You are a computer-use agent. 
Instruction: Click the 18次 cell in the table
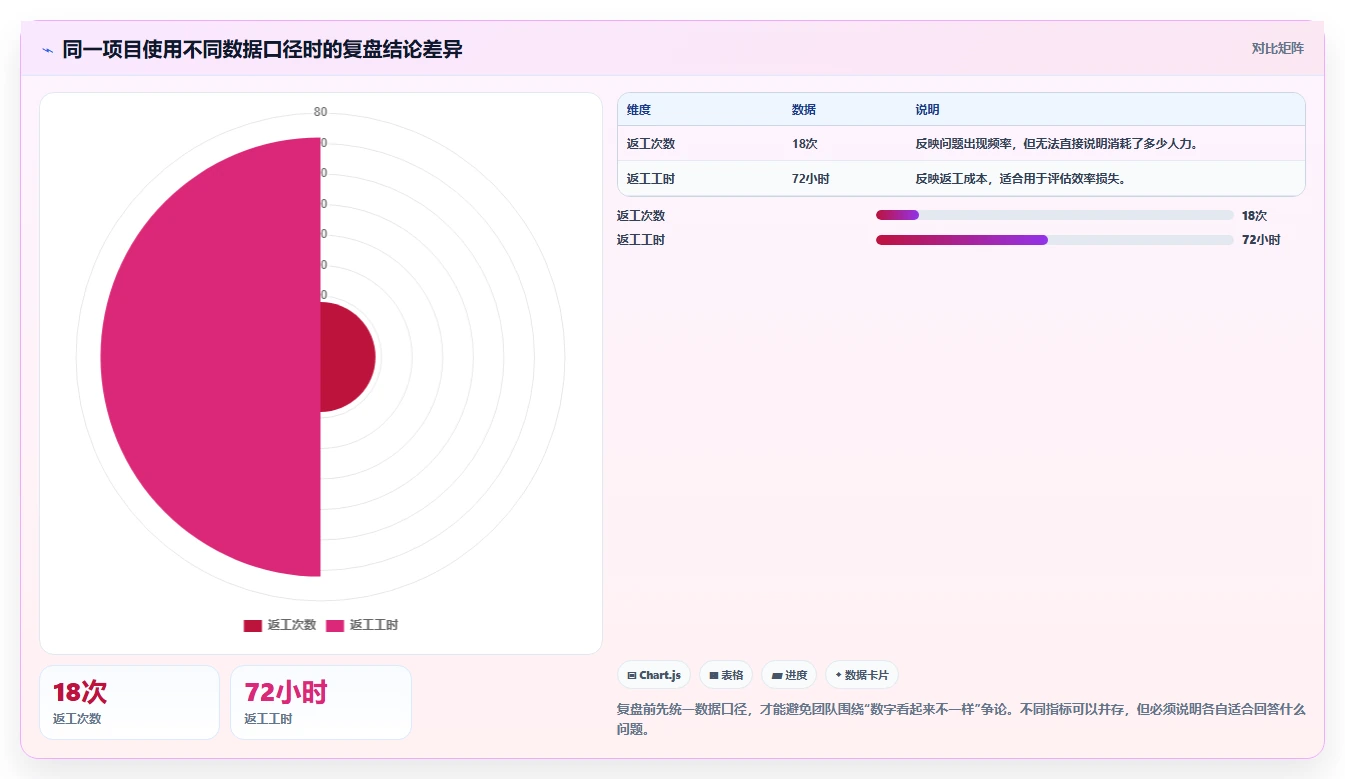click(805, 144)
